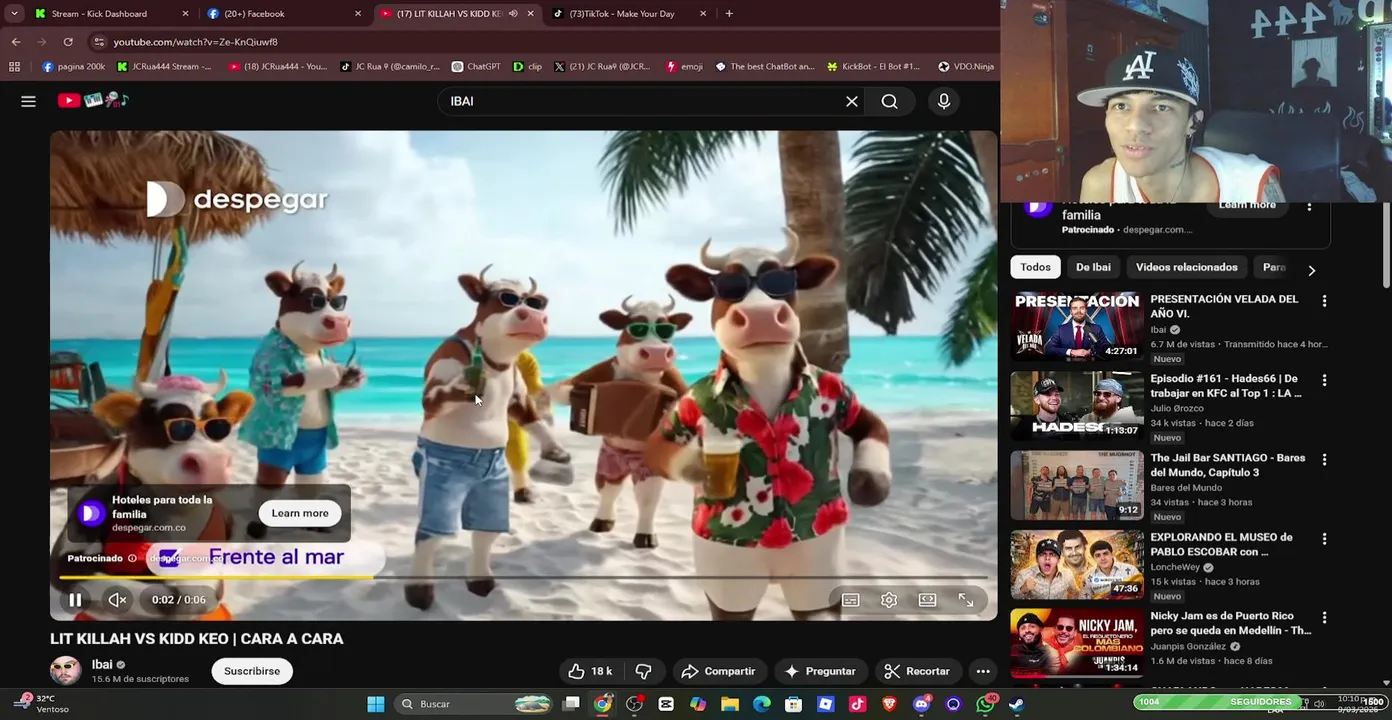This screenshot has width=1392, height=720.
Task: Pause the video playback
Action: [75, 600]
